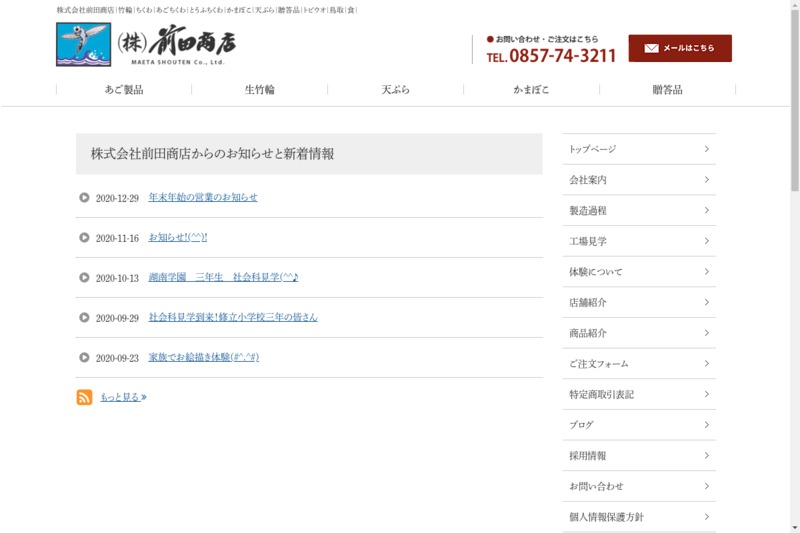Click play bullet beside 2020-10-13 news entry

pos(84,277)
